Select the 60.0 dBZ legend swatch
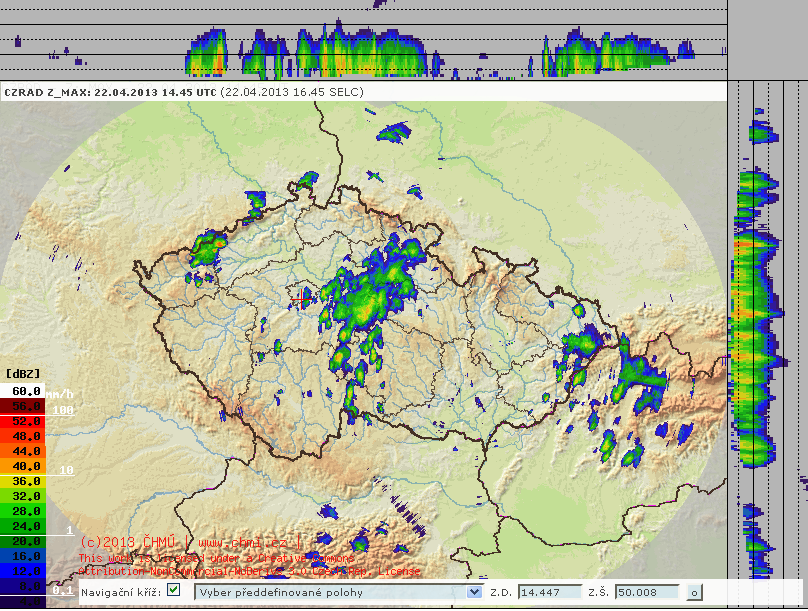This screenshot has height=611, width=808. click(x=23, y=391)
